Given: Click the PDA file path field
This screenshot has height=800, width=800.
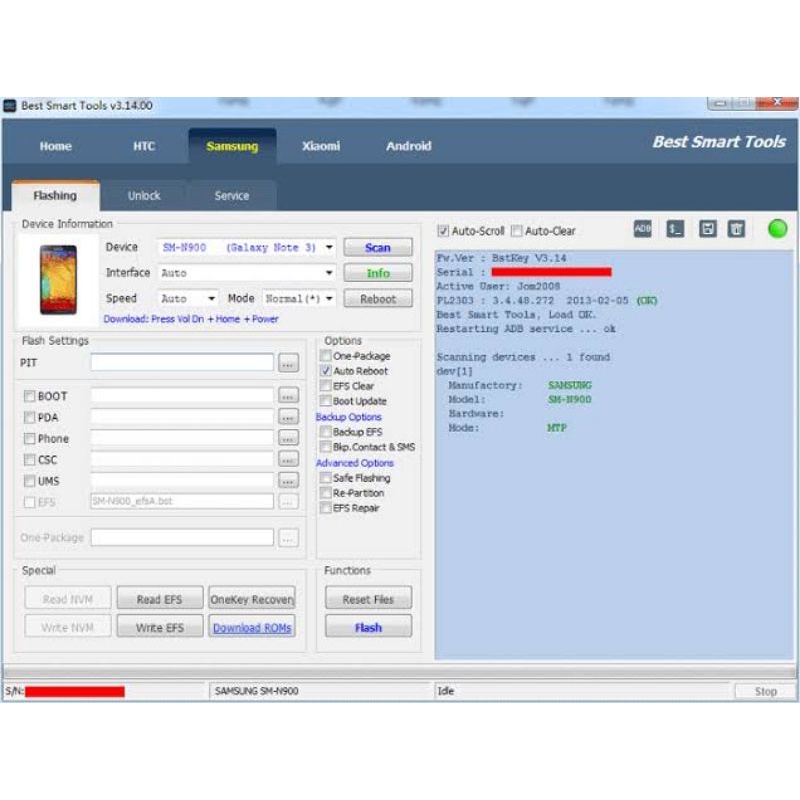Looking at the screenshot, I should (x=182, y=417).
